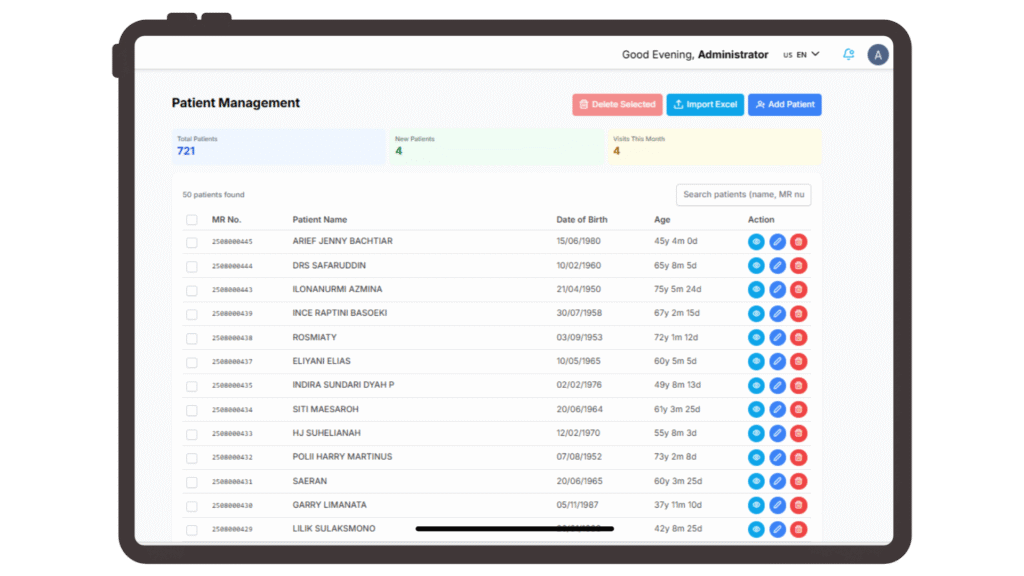The image size is (1024, 576).
Task: Edit the GARRY LIMANATA patient record
Action: pos(777,505)
